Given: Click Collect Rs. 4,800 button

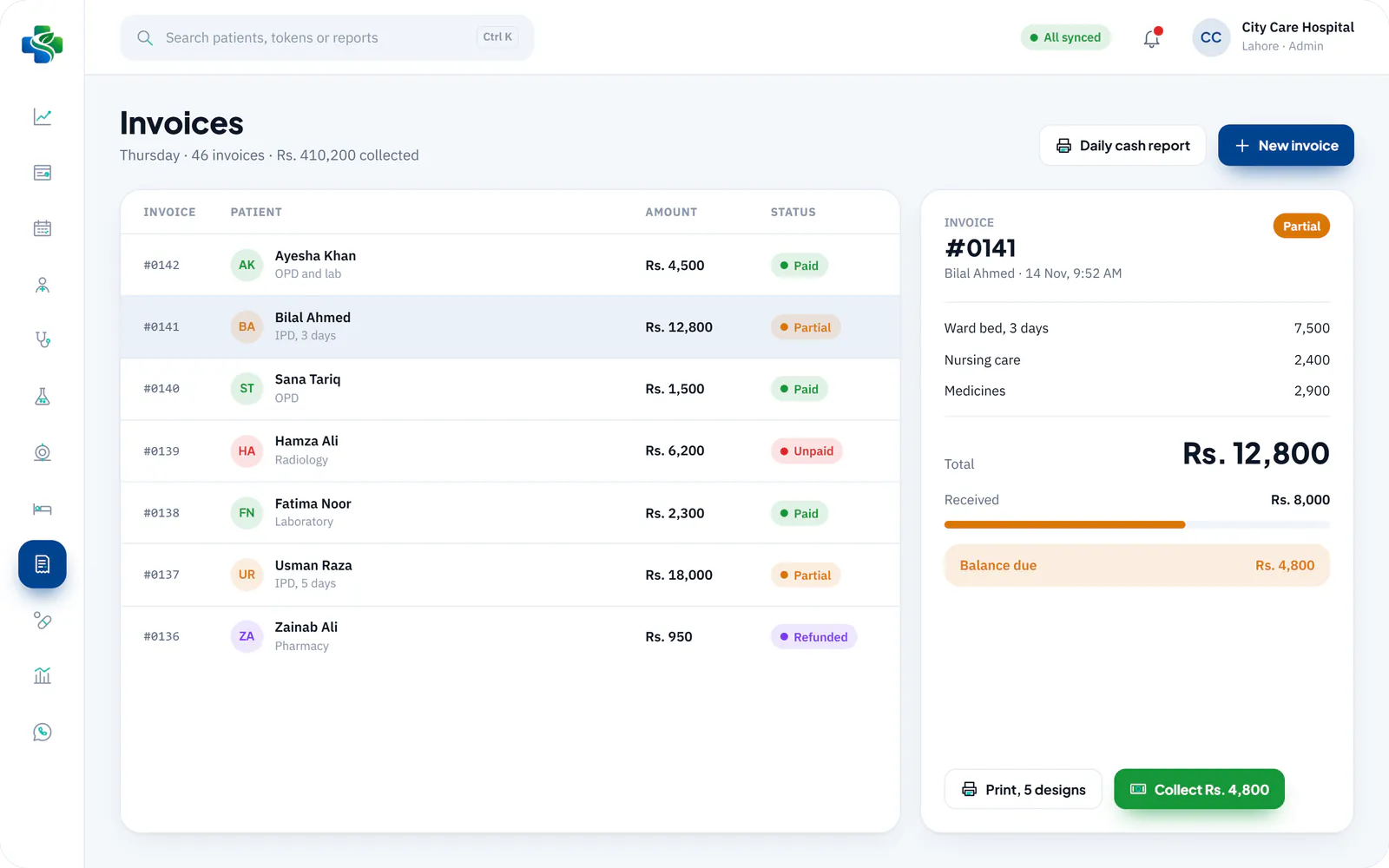Looking at the screenshot, I should coord(1199,789).
